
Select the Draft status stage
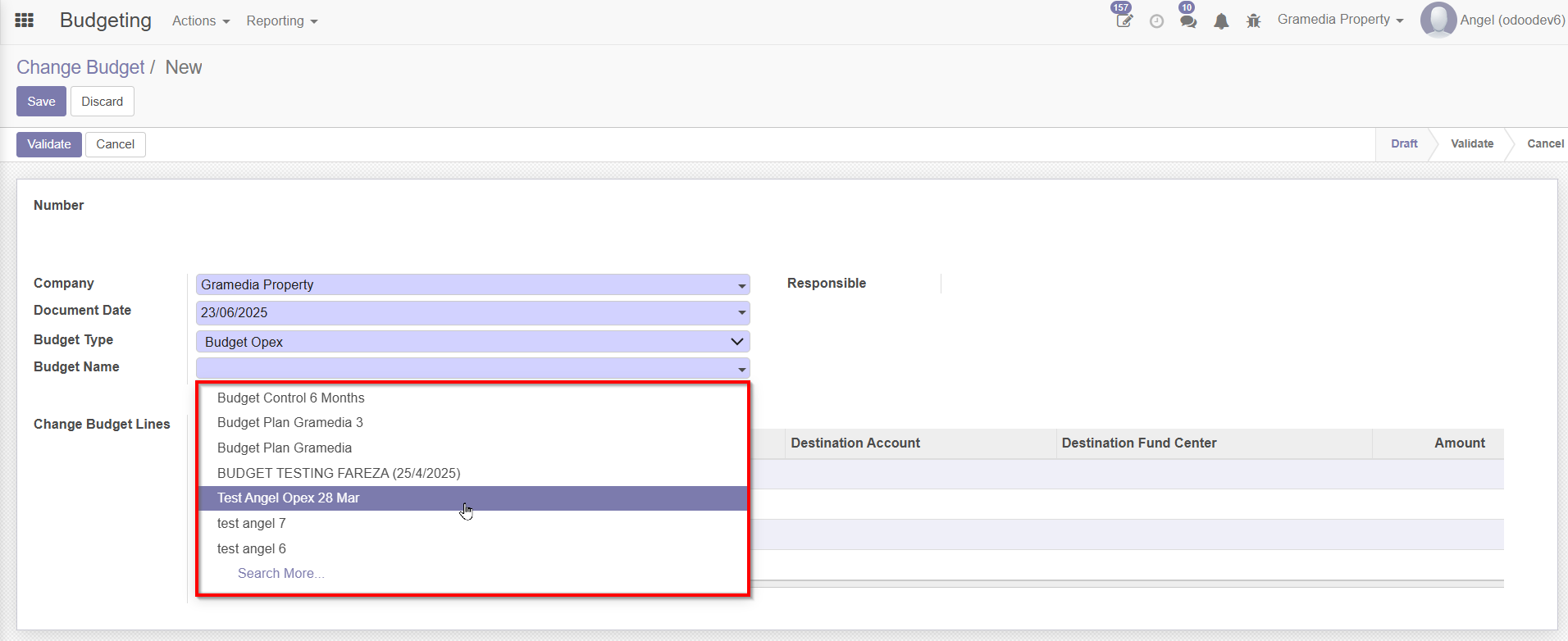[1404, 143]
